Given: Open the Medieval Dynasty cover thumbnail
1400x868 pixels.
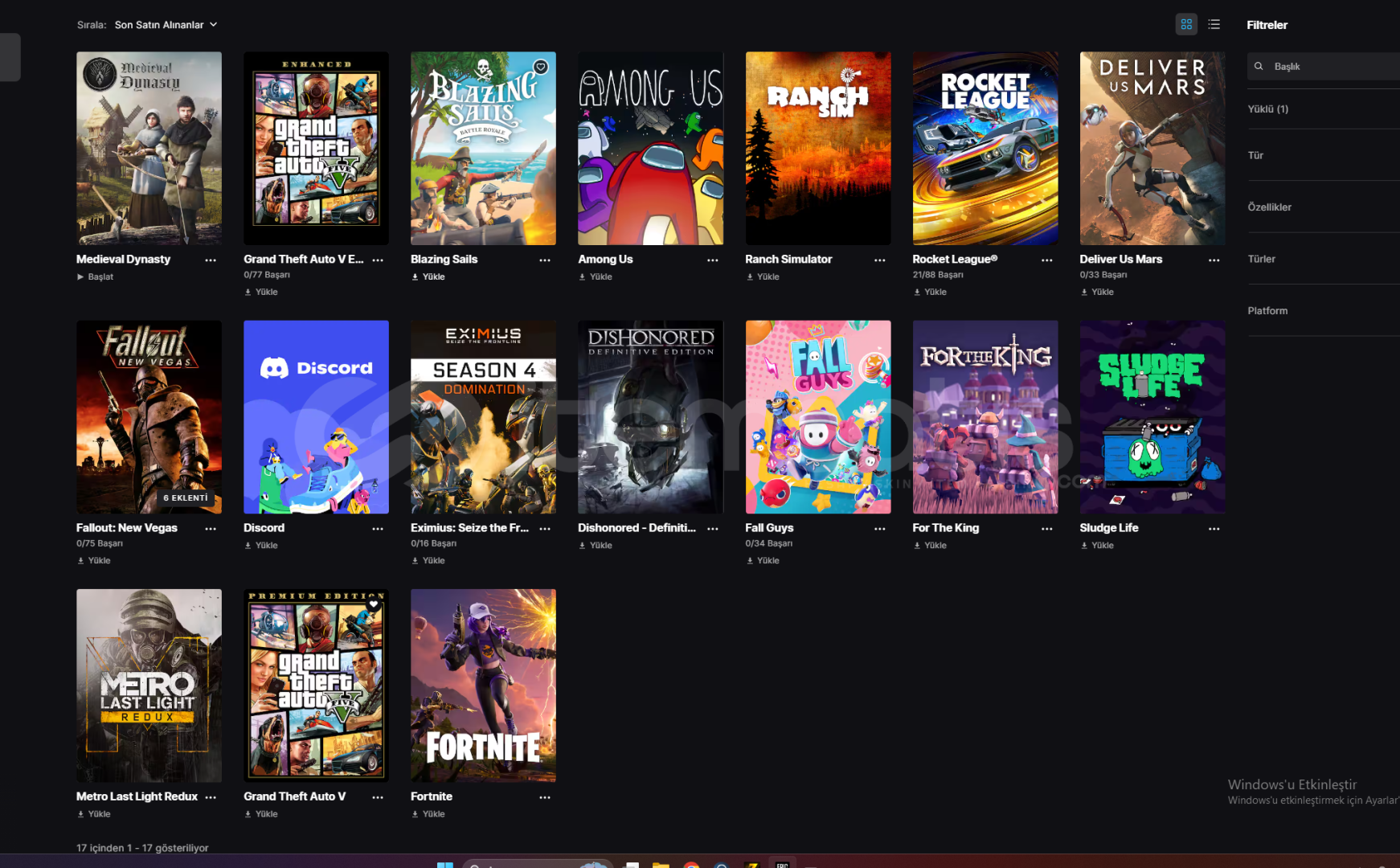Looking at the screenshot, I should click(149, 149).
